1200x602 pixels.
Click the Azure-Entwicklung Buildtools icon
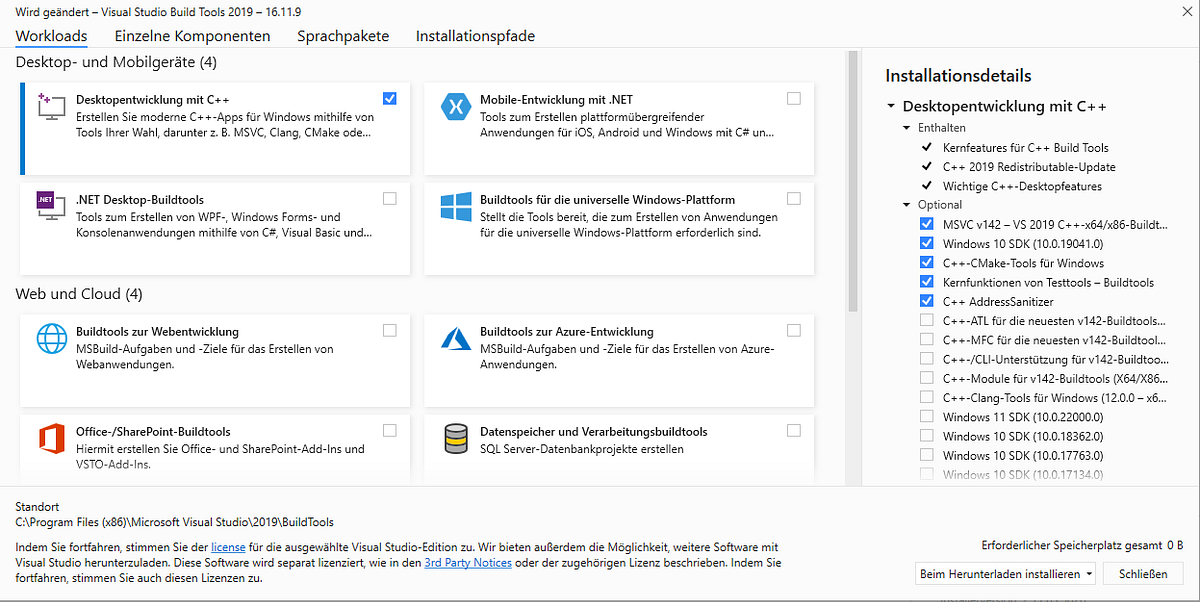click(x=456, y=339)
